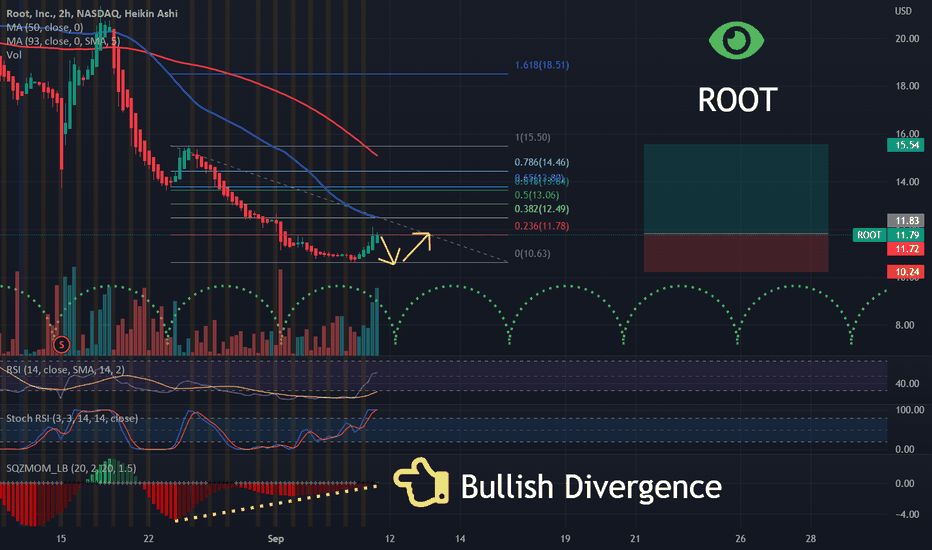Select the 0.382(12.49) Fibonacci level label

(541, 209)
